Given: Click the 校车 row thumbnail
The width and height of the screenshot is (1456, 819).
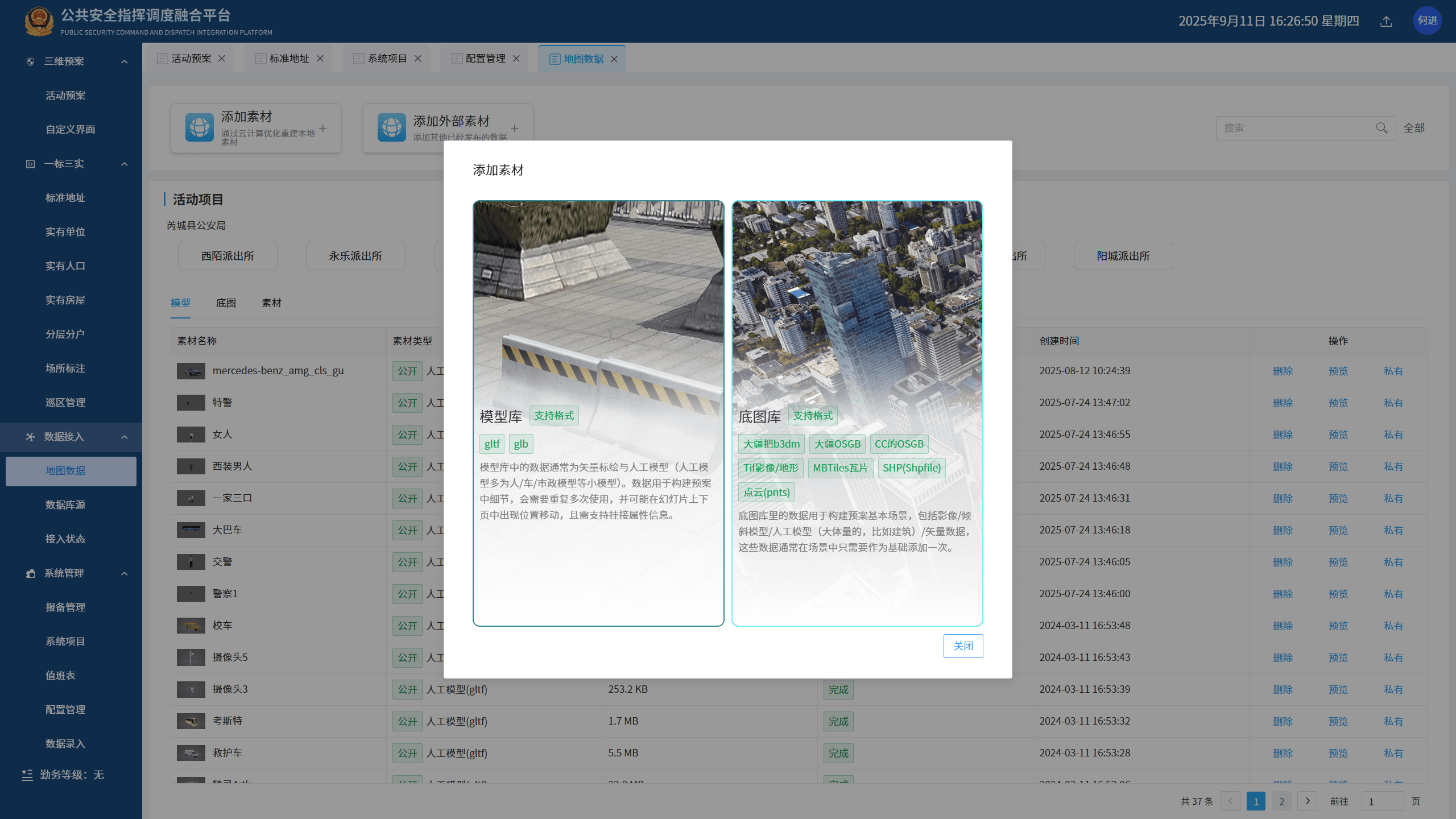Looking at the screenshot, I should (191, 626).
